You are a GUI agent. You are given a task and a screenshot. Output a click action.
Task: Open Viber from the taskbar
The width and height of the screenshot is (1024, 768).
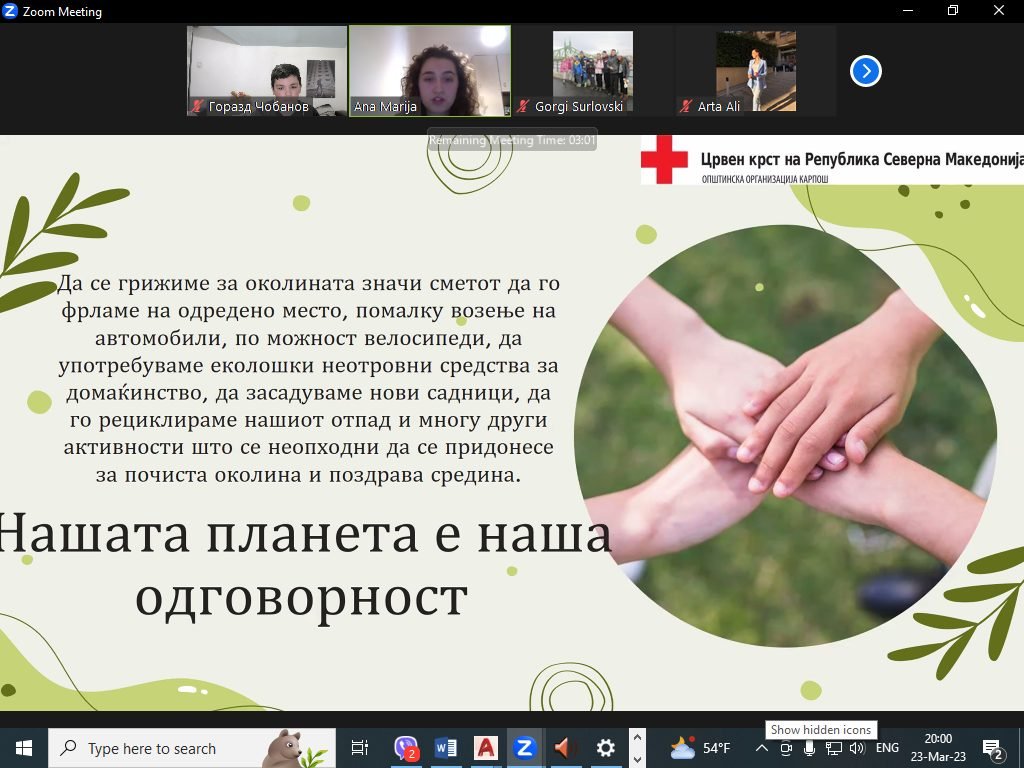[x=406, y=748]
